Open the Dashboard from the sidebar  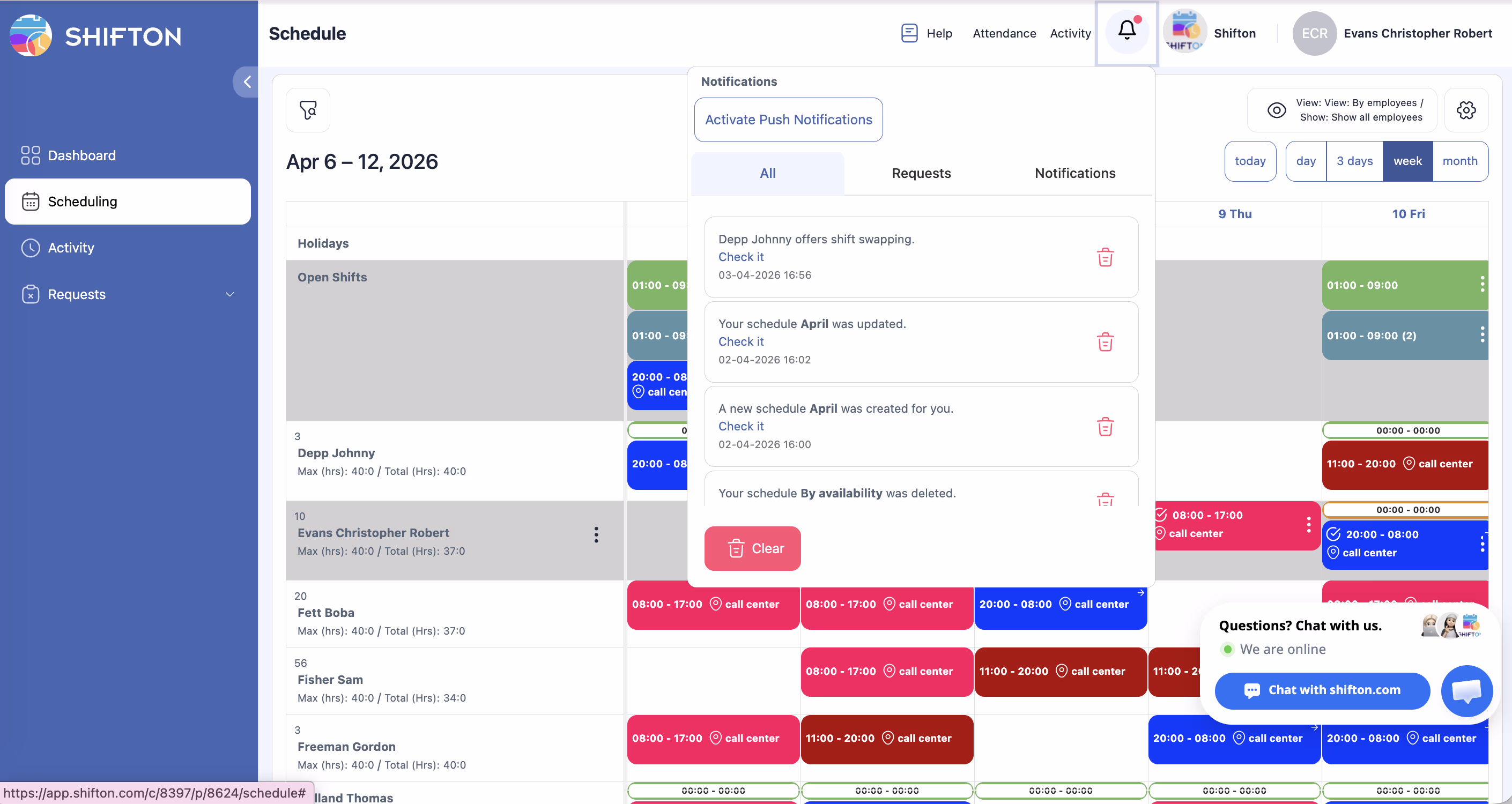coord(81,155)
